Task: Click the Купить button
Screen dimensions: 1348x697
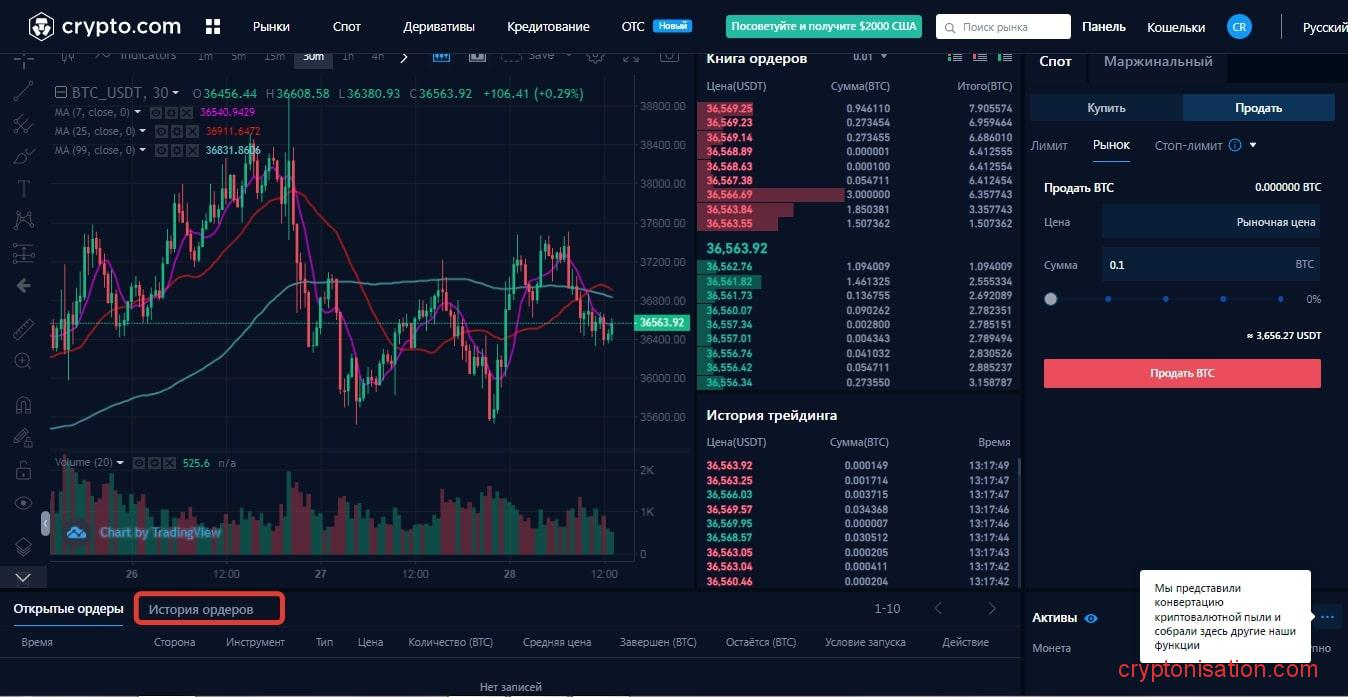Action: [x=1106, y=108]
